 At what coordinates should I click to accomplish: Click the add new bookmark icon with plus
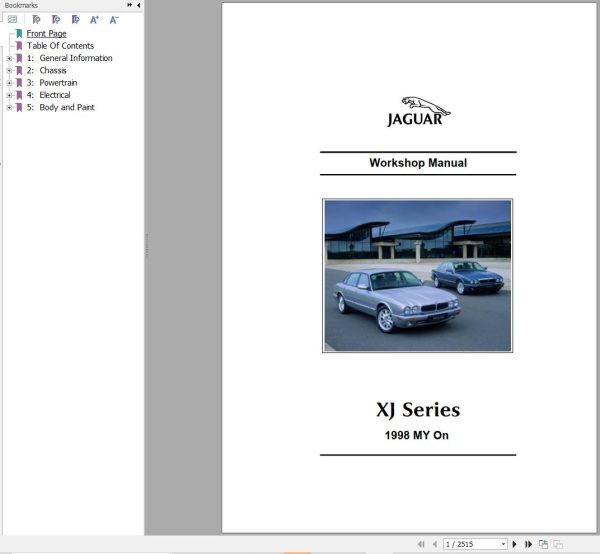(x=56, y=19)
